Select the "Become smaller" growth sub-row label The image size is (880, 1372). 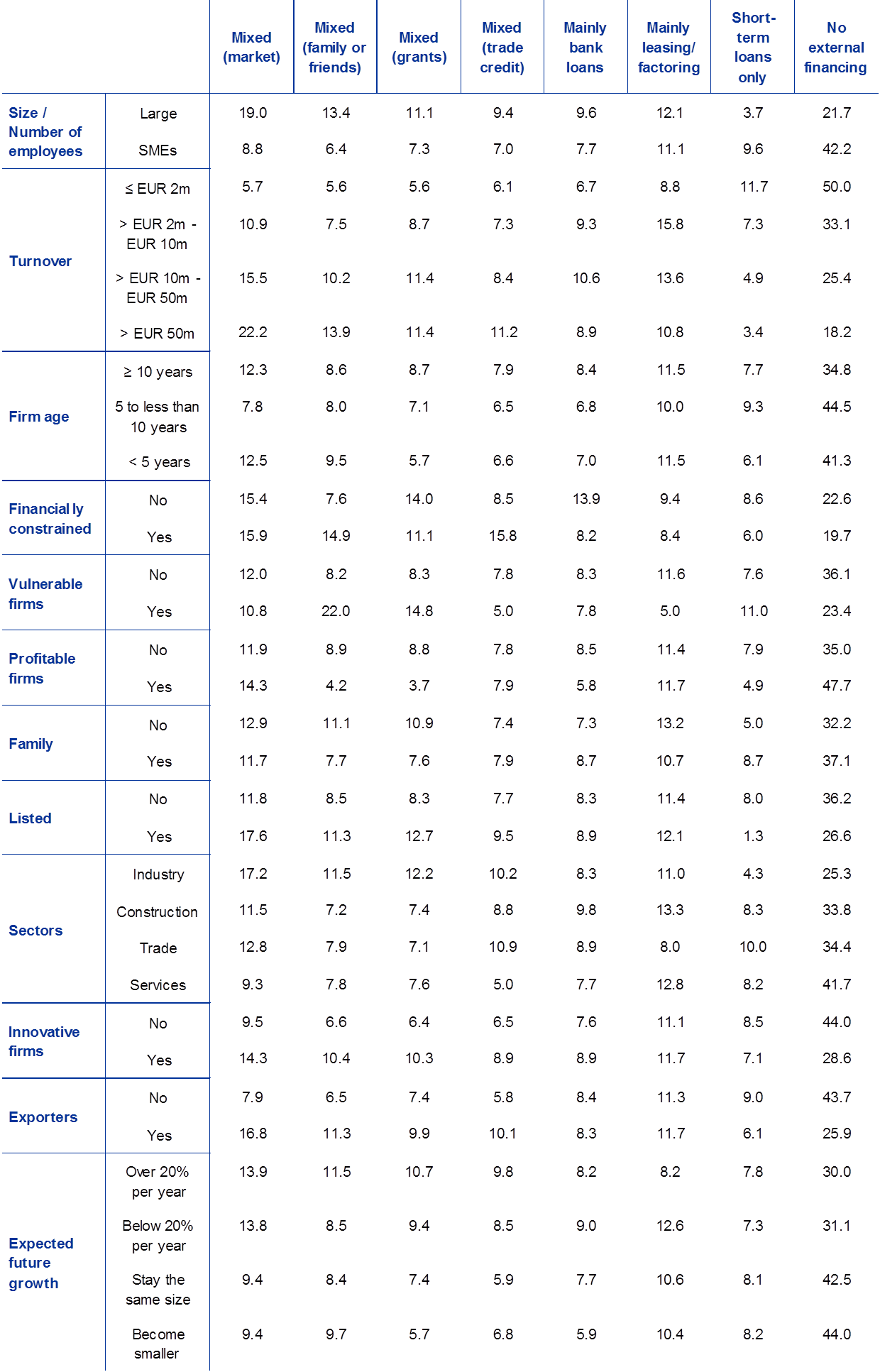(x=158, y=1344)
